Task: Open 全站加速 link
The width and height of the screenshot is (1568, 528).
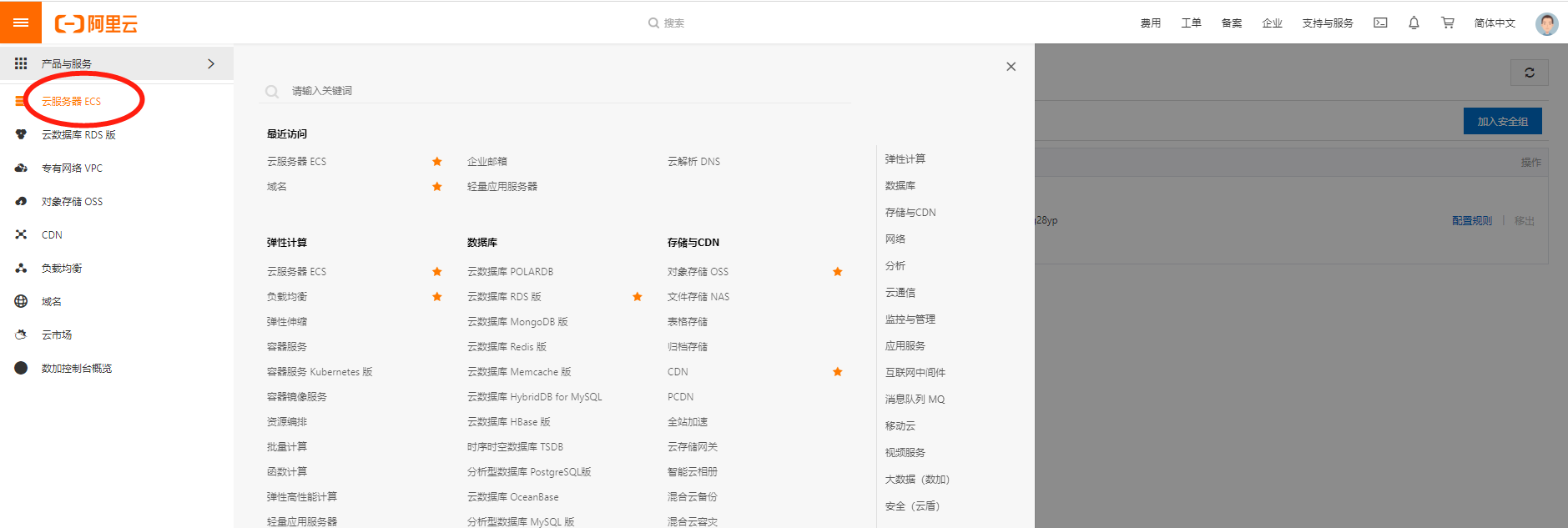Action: click(688, 422)
